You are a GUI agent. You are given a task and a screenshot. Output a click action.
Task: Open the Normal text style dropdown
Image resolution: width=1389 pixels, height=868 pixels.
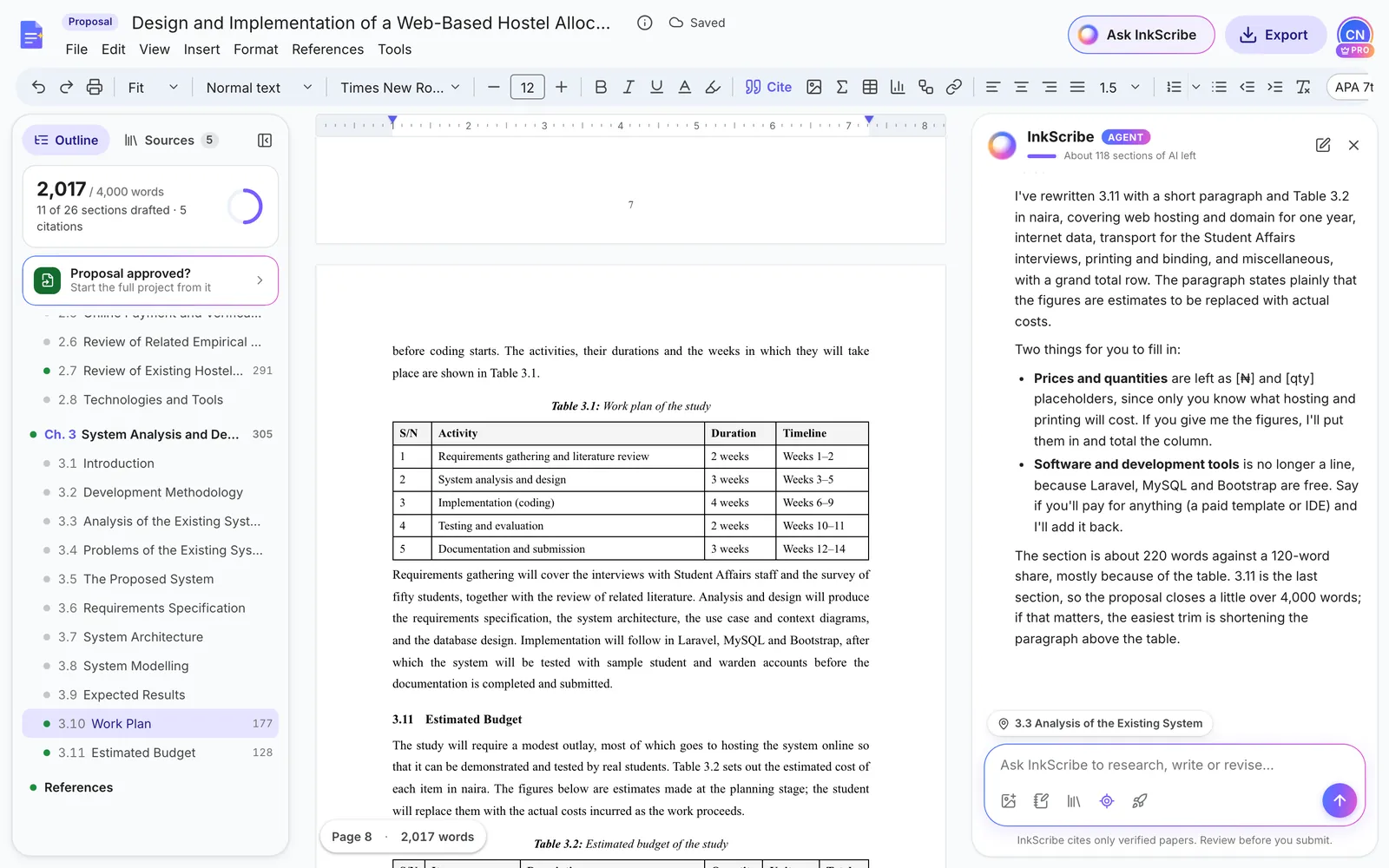259,88
